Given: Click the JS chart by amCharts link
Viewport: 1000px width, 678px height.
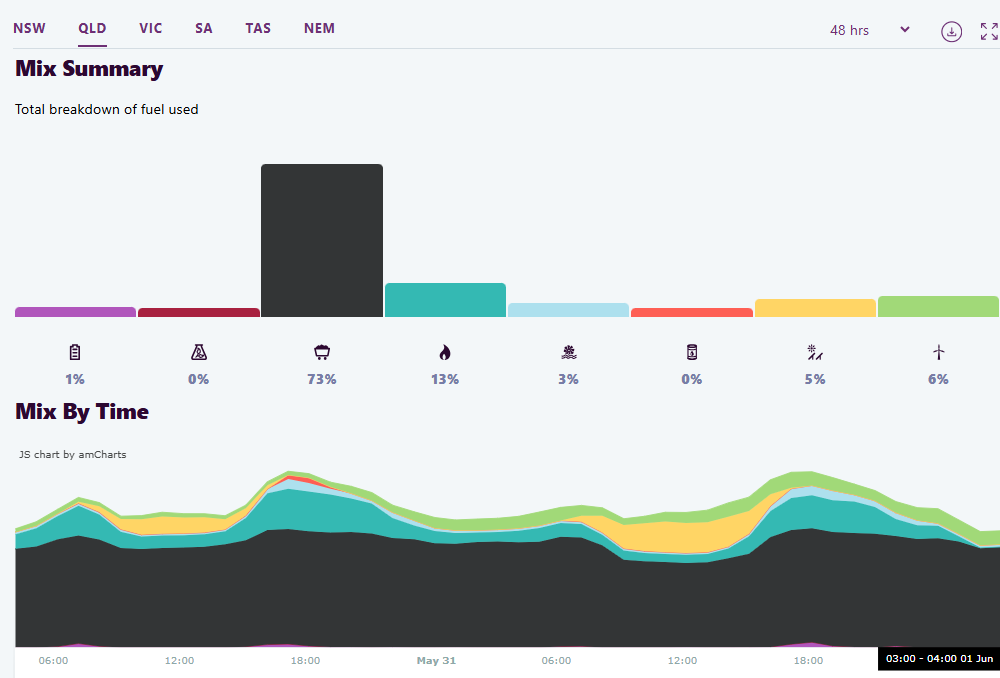Looking at the screenshot, I should 72,454.
